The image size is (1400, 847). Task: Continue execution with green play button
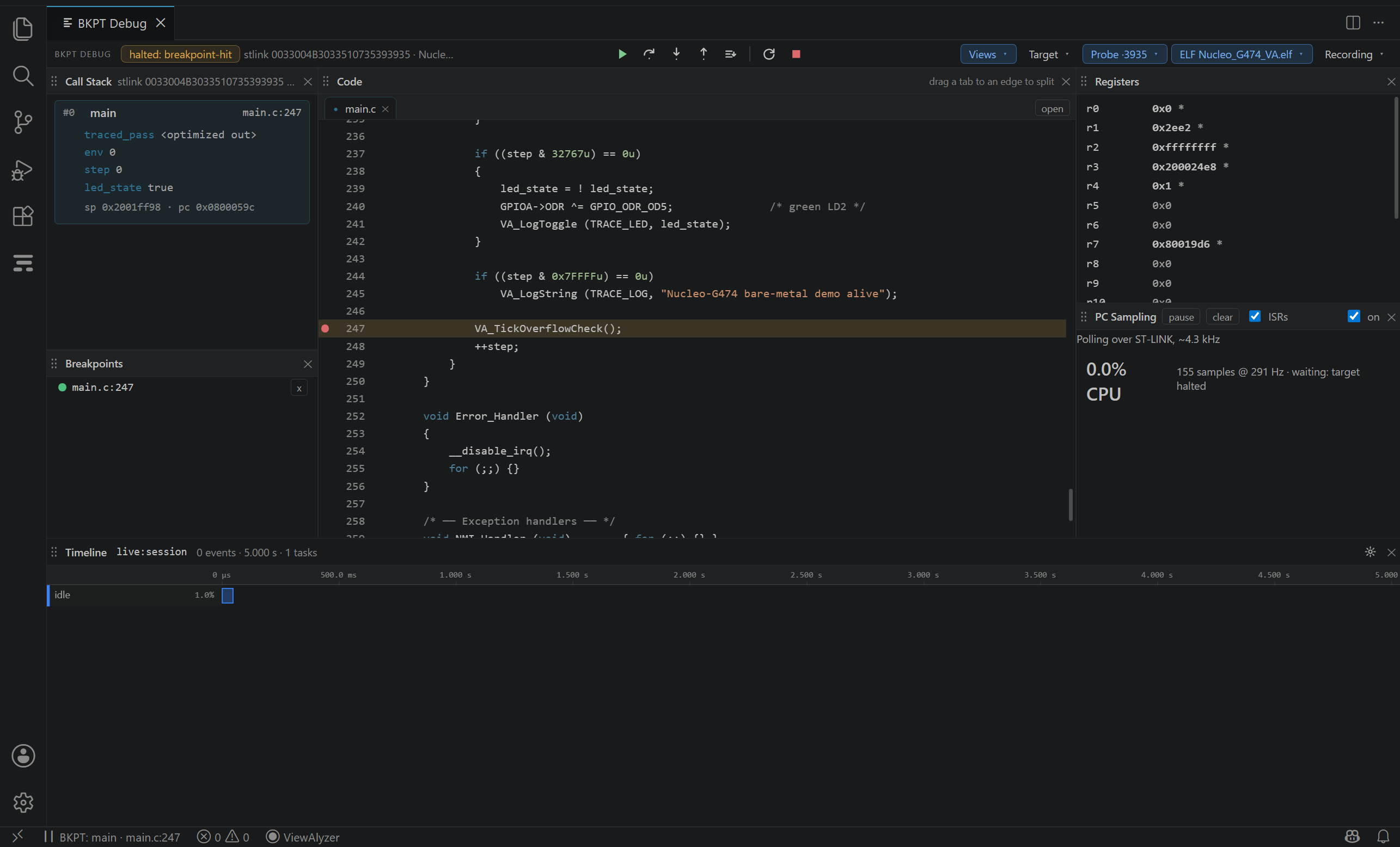[x=622, y=54]
